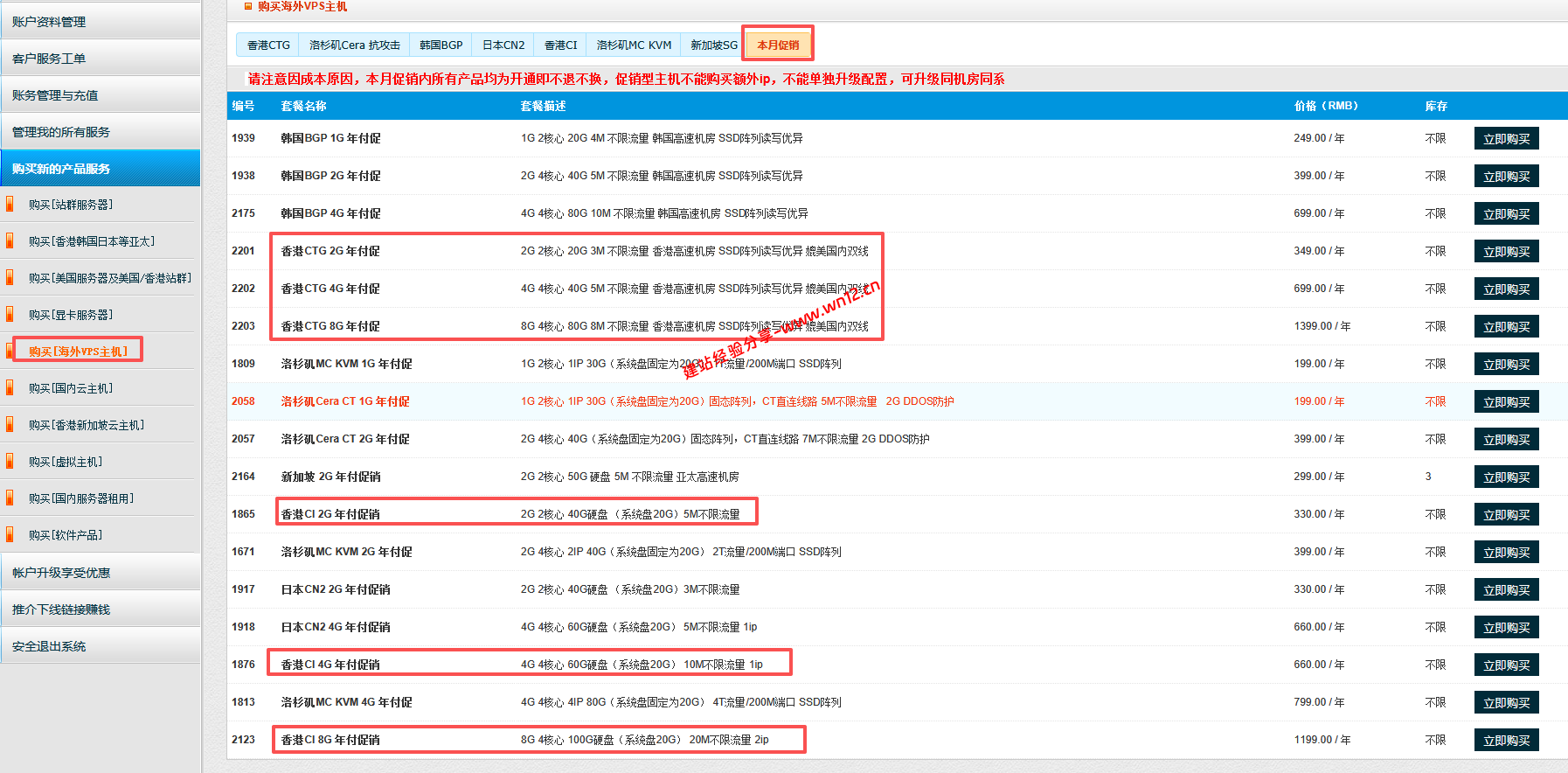Click price 1399.00 / 年
The height and width of the screenshot is (773, 1568).
pos(1322,326)
